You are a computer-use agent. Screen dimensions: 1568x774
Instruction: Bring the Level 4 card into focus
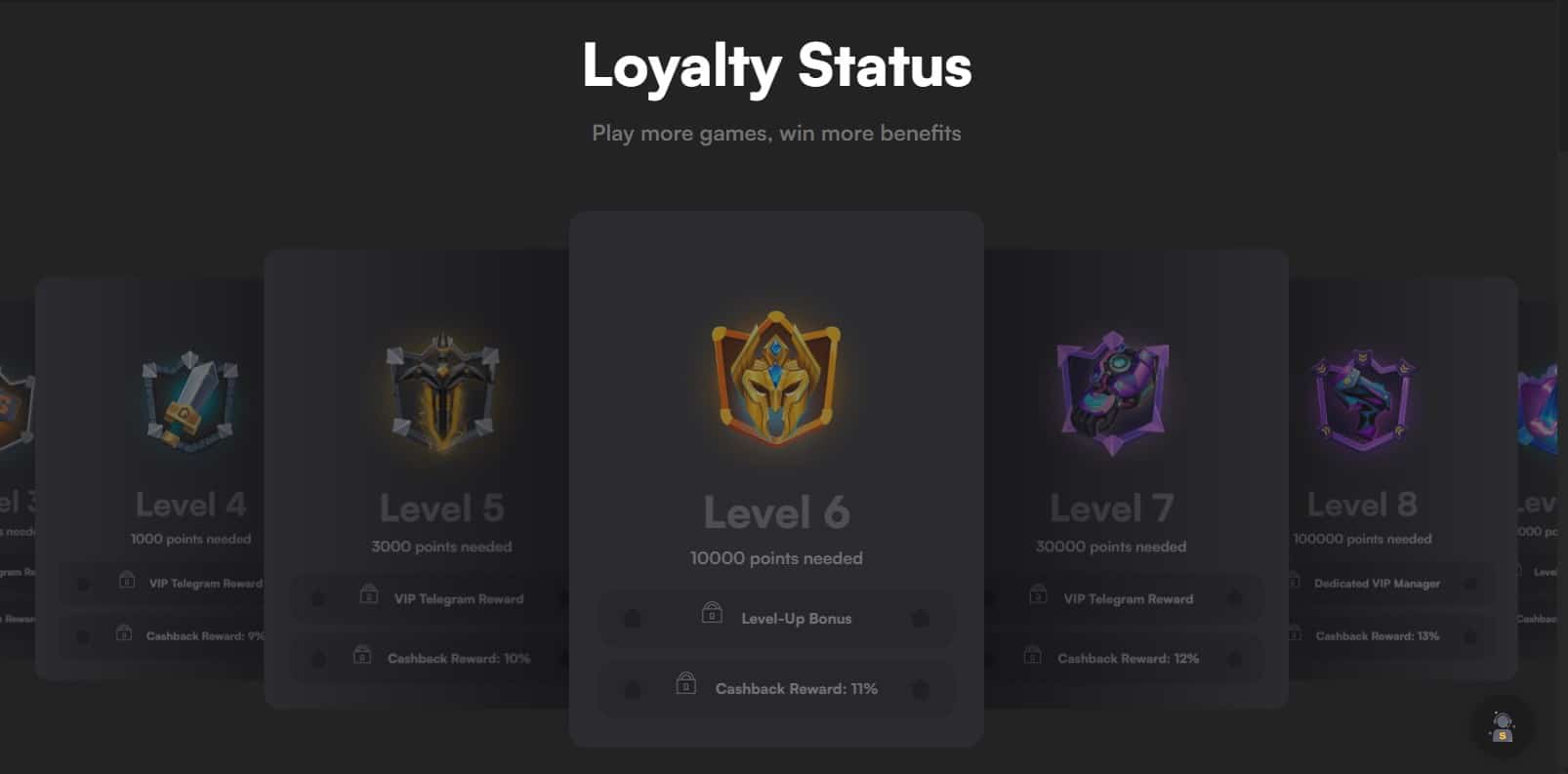(x=149, y=478)
